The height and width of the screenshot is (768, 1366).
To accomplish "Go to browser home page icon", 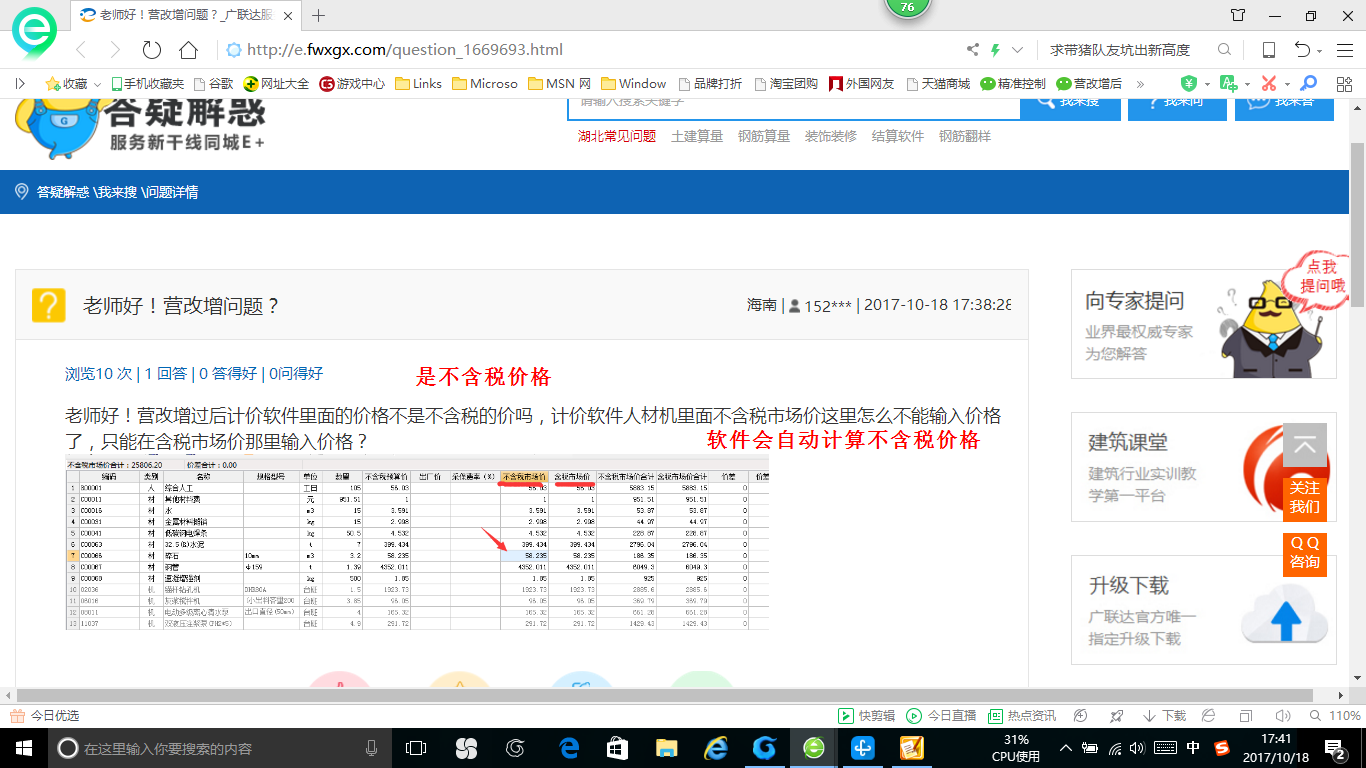I will (188, 50).
